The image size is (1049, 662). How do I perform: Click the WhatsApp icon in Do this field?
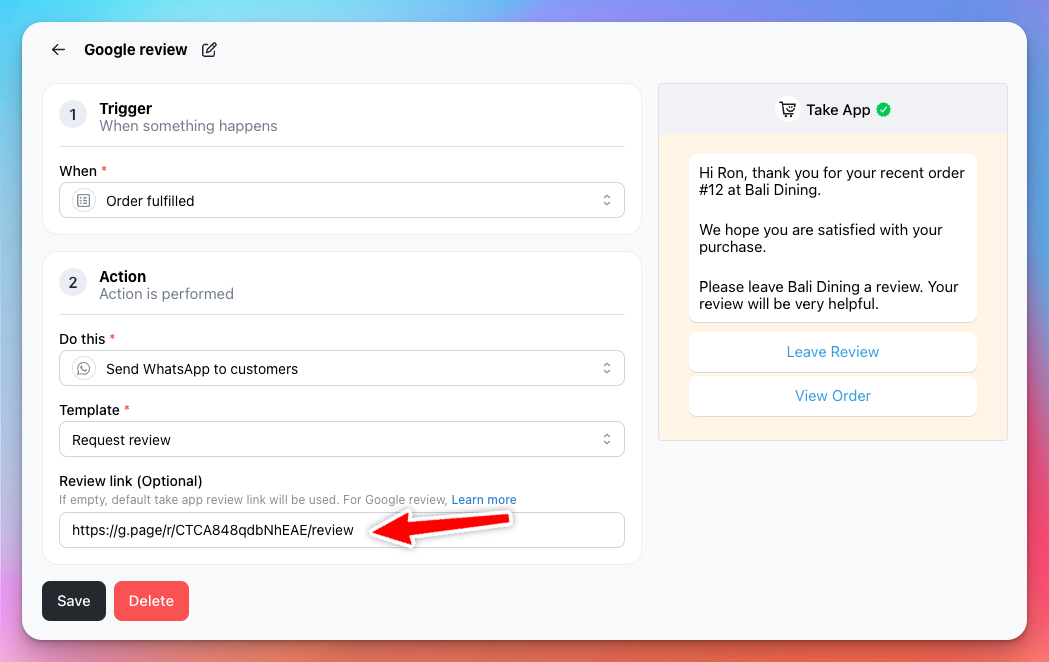[84, 368]
